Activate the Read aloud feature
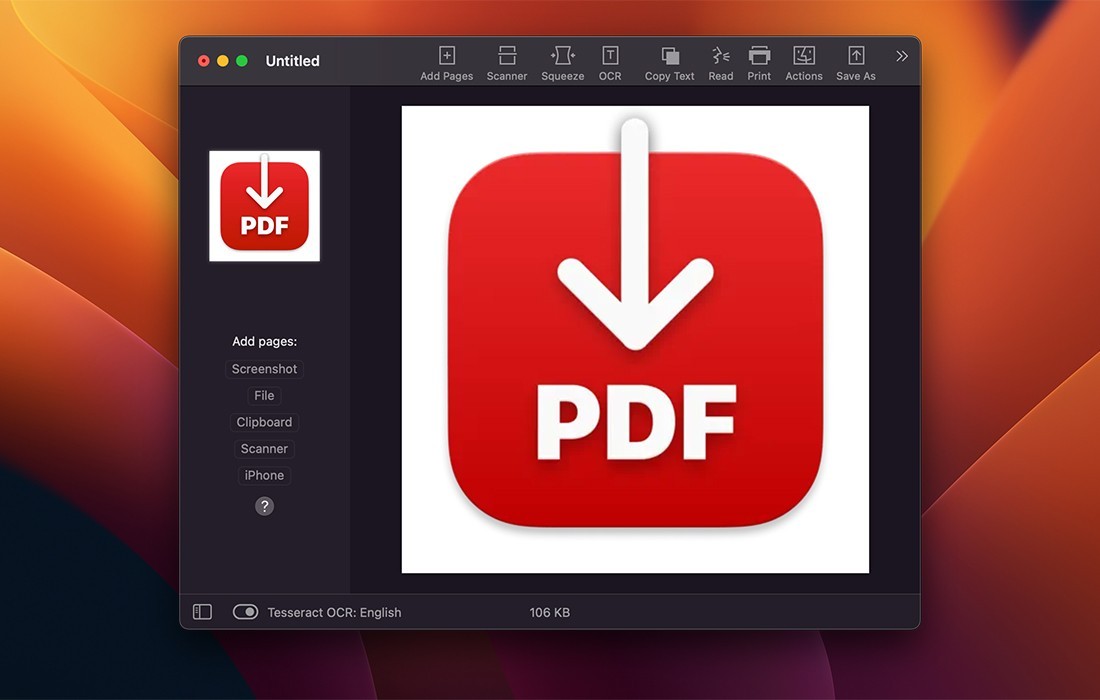Screen dimensions: 1100x700 click(720, 62)
